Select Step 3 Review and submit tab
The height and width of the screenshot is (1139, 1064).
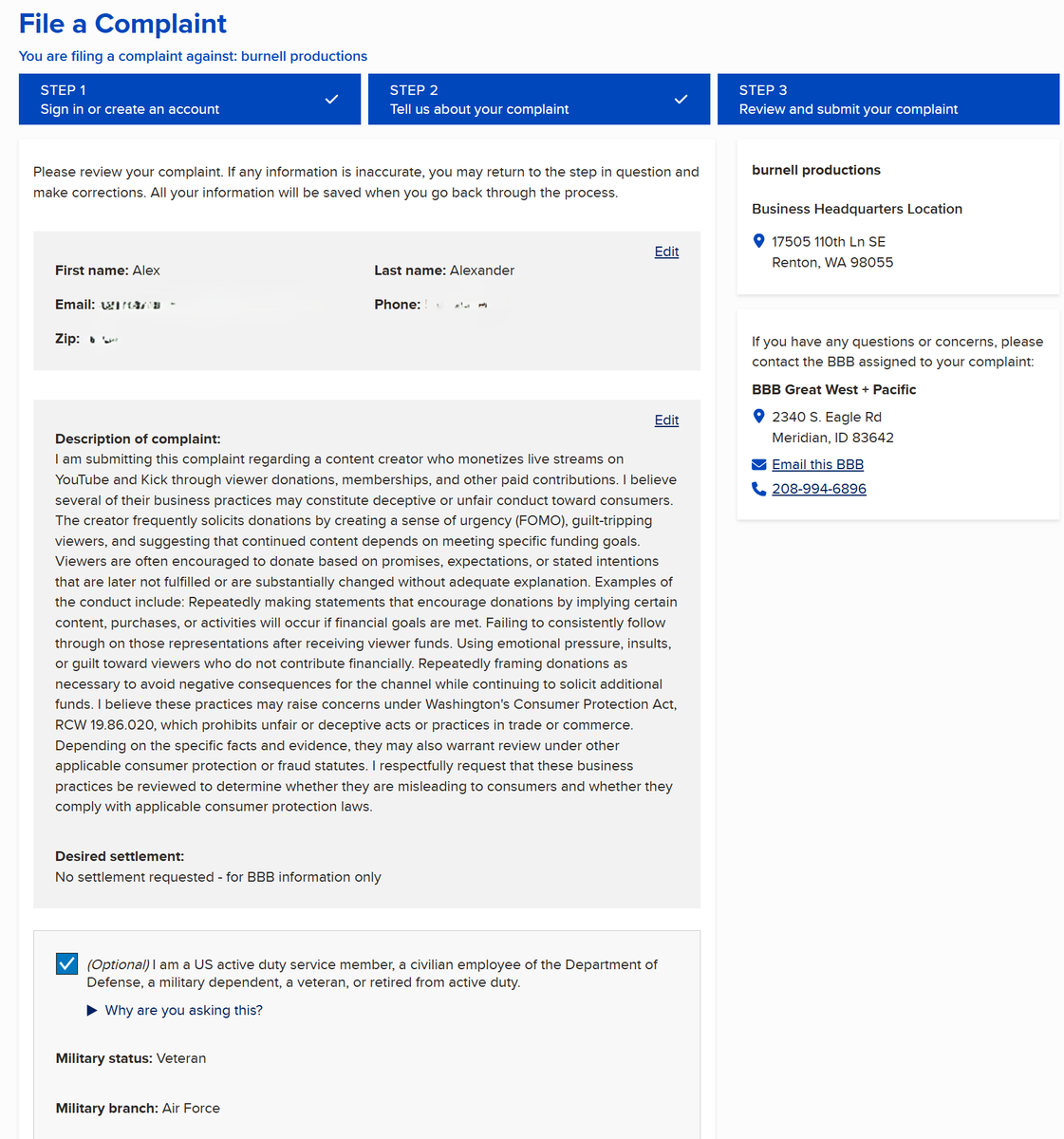pos(888,99)
